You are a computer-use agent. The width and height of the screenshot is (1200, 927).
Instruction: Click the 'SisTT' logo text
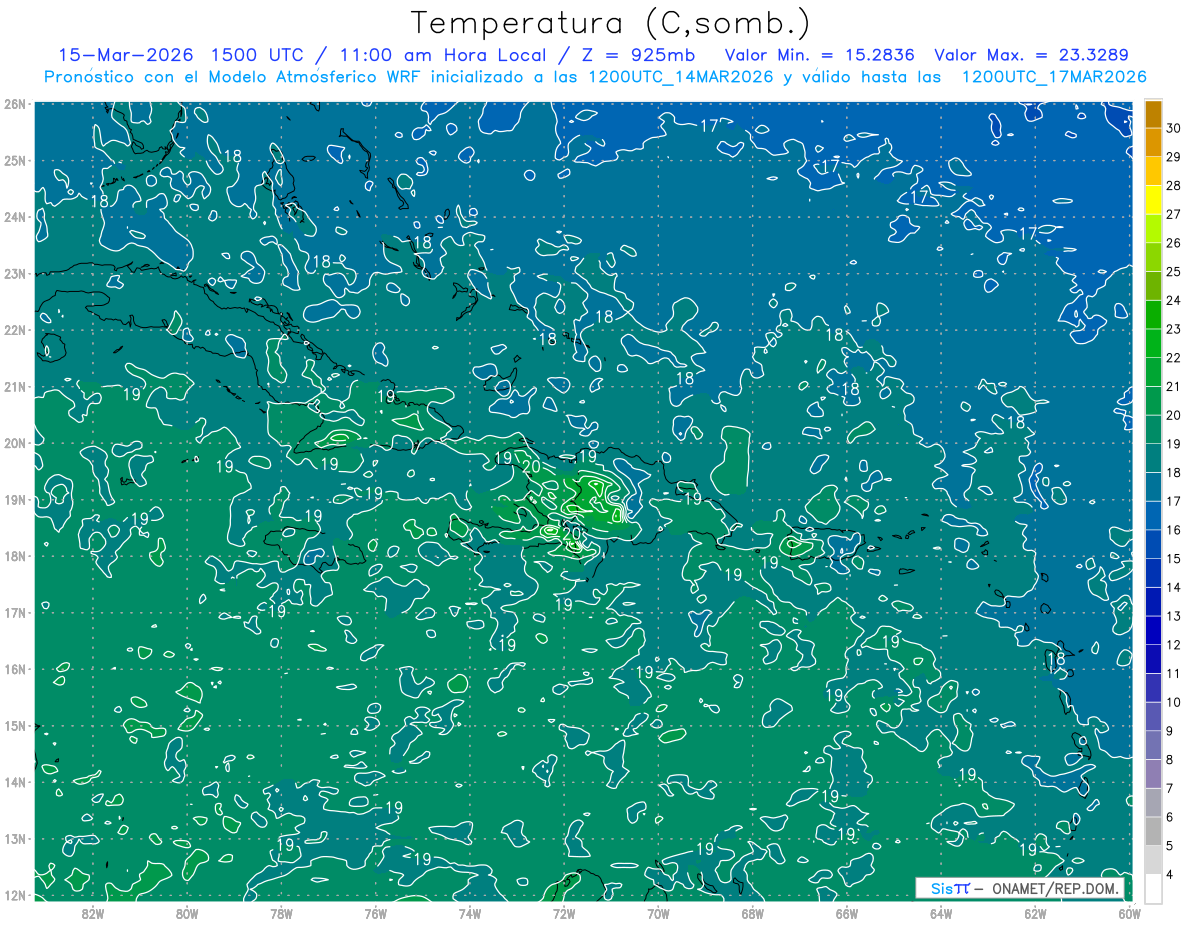coord(950,889)
